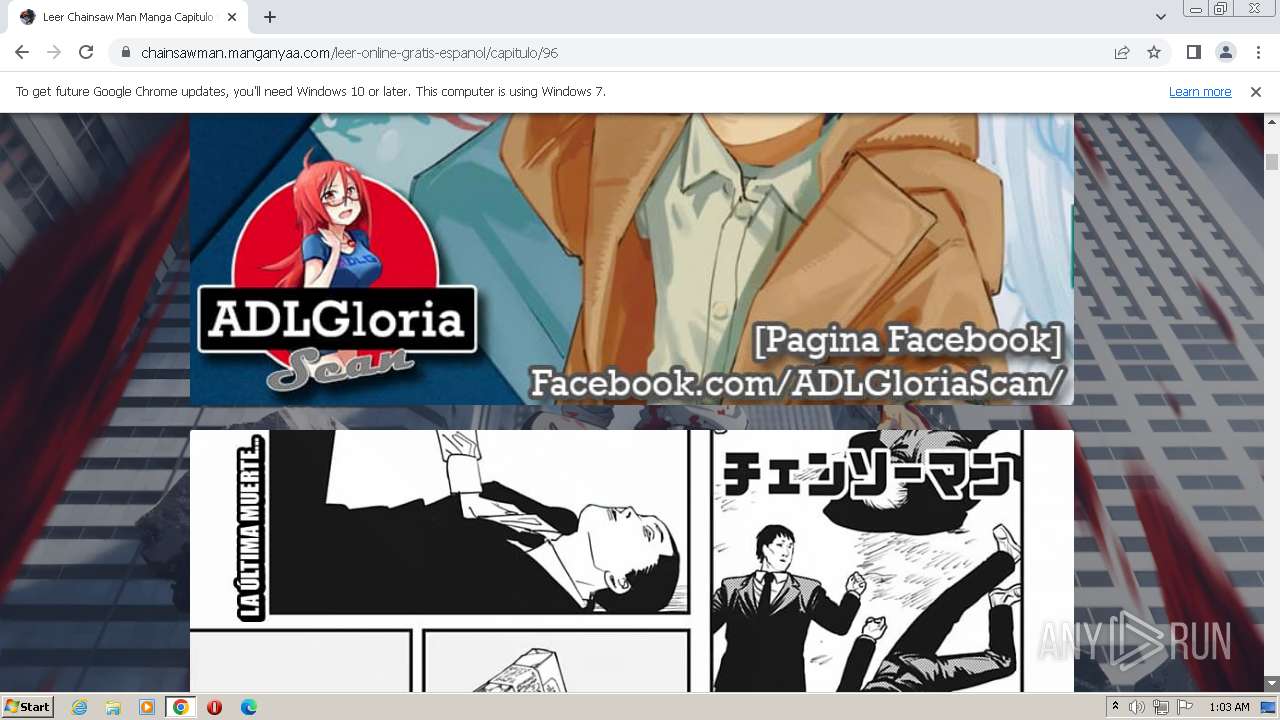The height and width of the screenshot is (720, 1280).
Task: Close the Chainsaw Man manga tab
Action: pyautogui.click(x=232, y=17)
